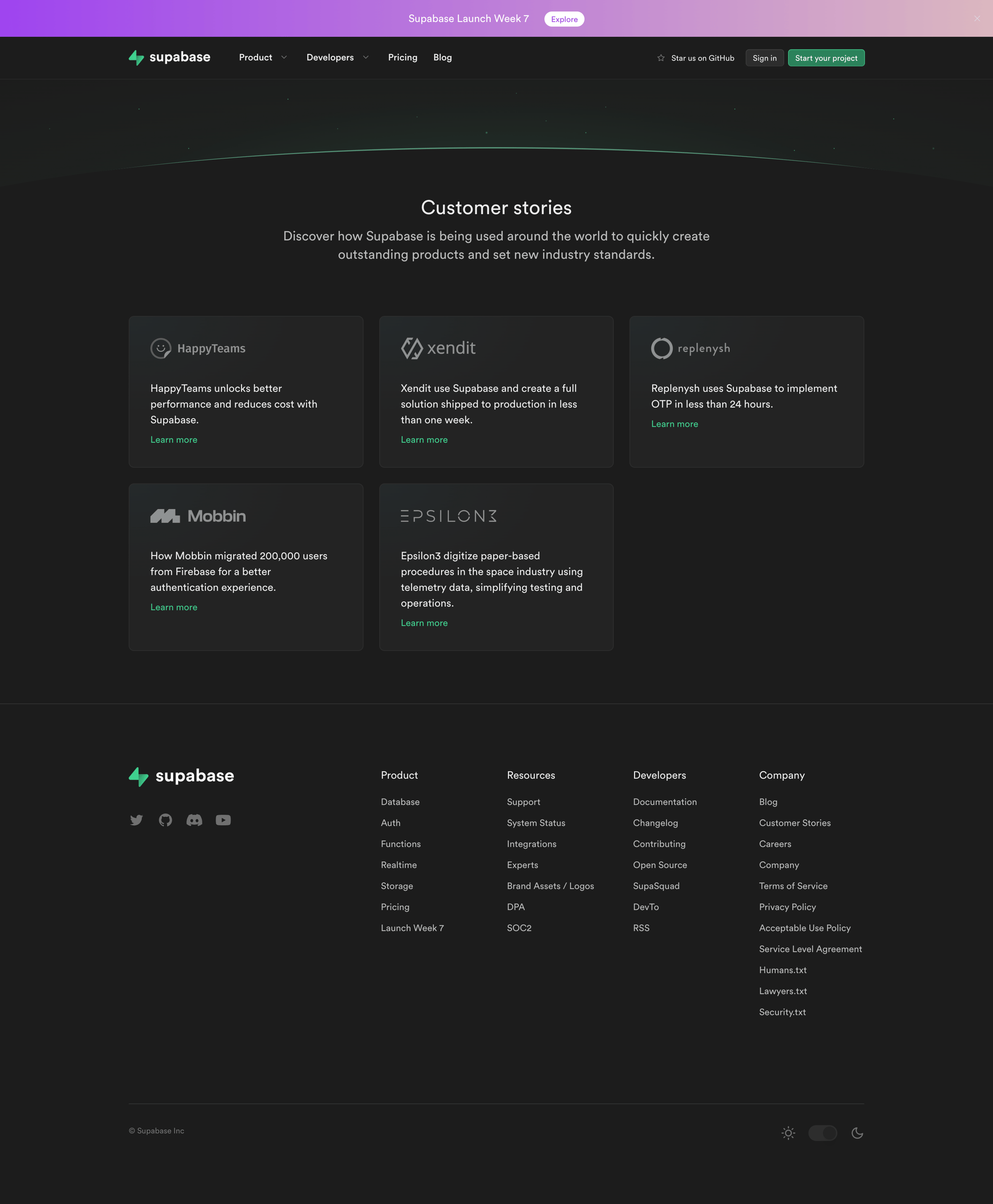The image size is (993, 1204).
Task: Open Integrations footer link
Action: pyautogui.click(x=531, y=844)
